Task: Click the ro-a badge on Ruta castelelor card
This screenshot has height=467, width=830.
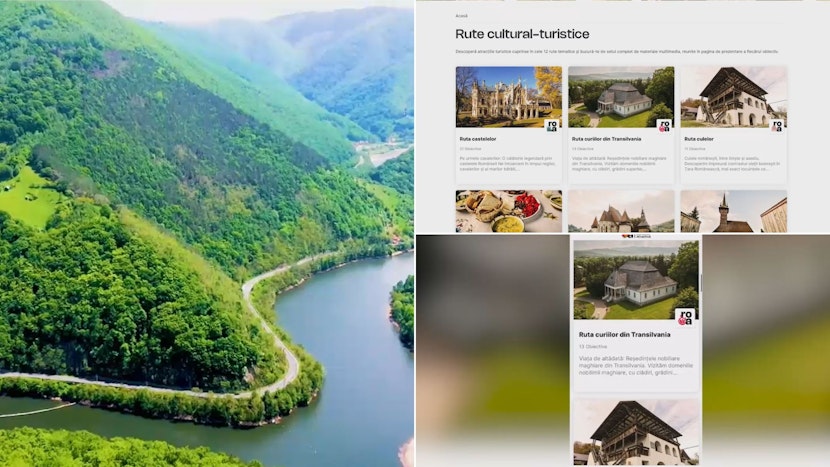Action: (552, 126)
